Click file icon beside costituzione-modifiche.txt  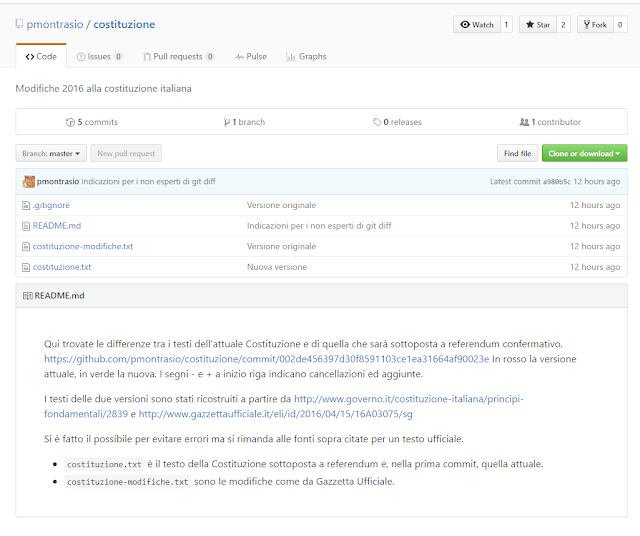pyautogui.click(x=26, y=247)
